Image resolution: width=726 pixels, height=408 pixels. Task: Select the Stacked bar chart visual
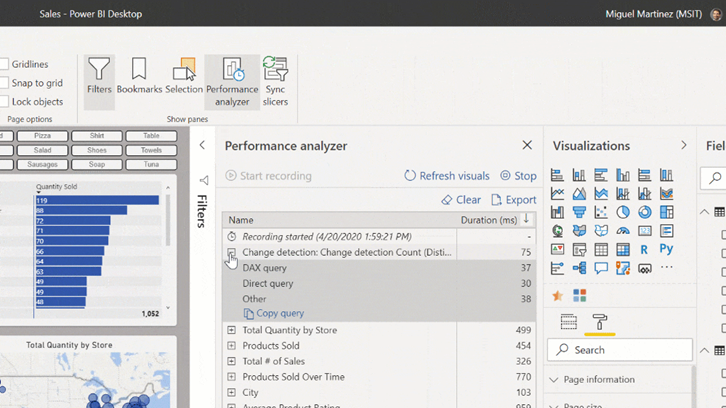557,175
